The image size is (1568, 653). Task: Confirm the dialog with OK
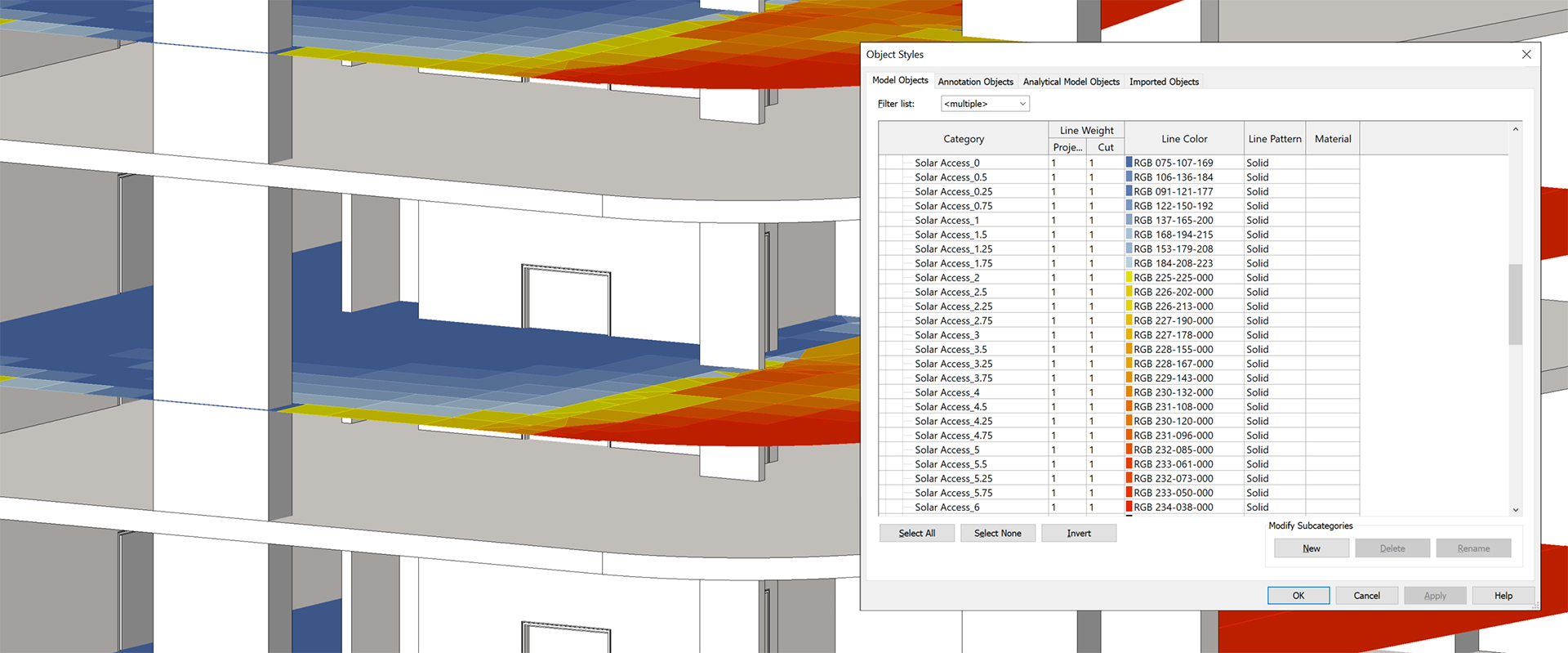coord(1298,596)
